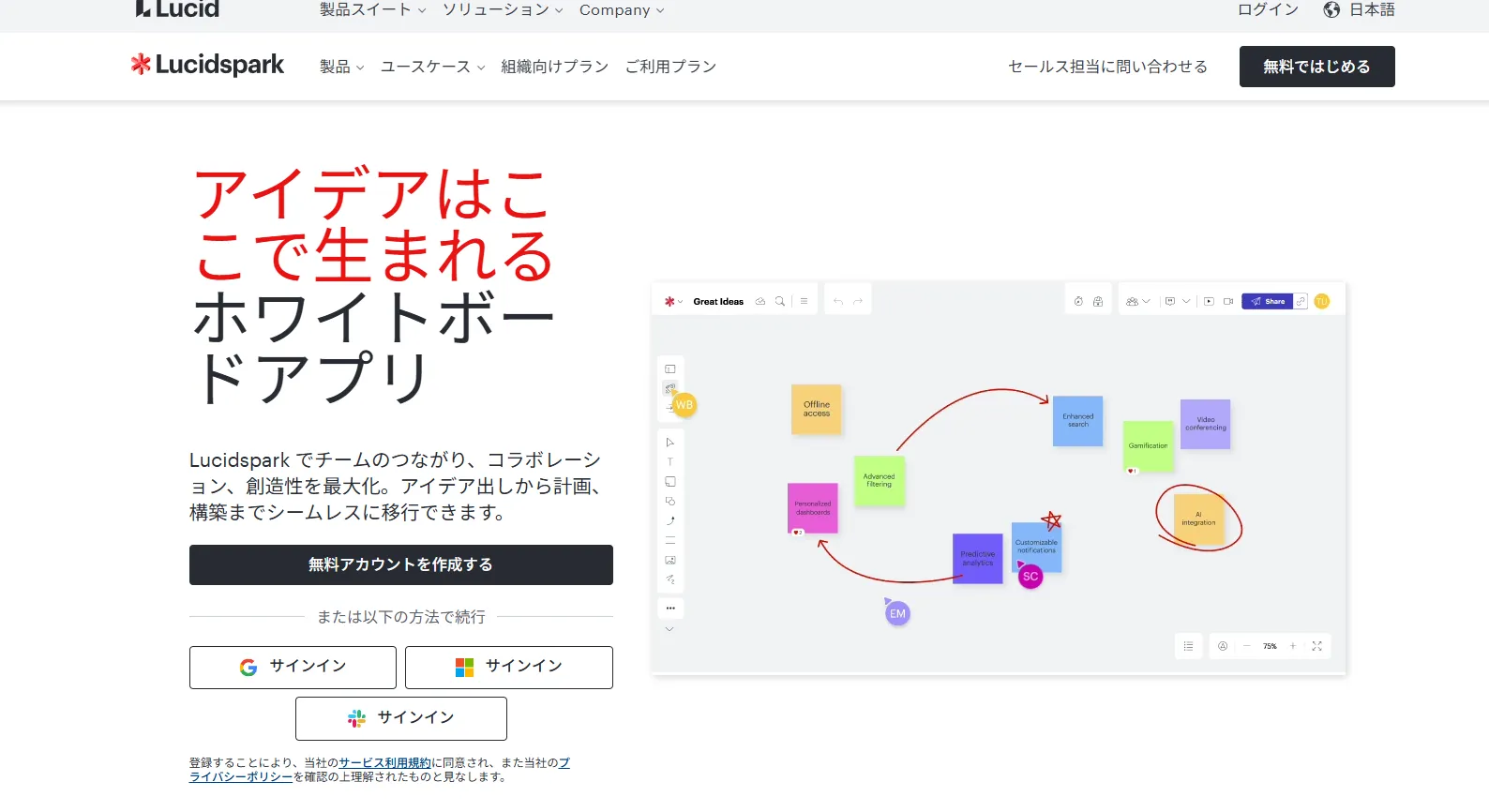Click the Microsoft icon sign-in button
This screenshot has height=812, width=1489.
click(x=509, y=667)
